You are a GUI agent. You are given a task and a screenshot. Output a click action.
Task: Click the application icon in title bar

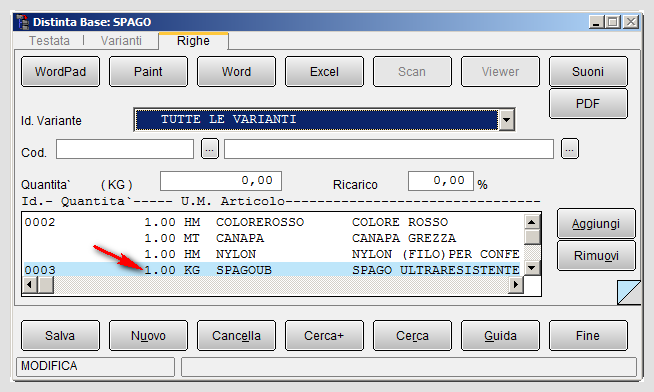click(23, 22)
